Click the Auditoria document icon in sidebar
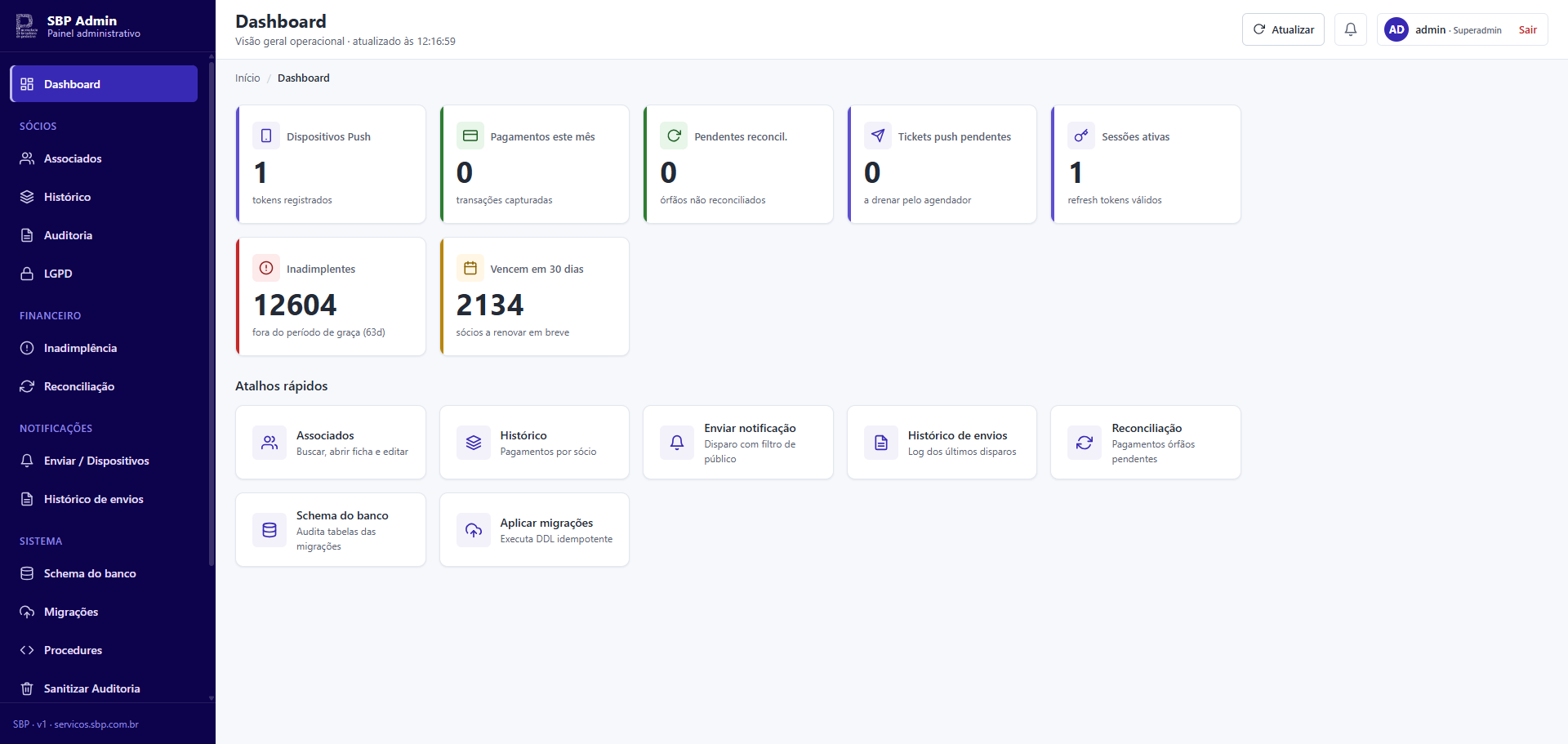The width and height of the screenshot is (1568, 744). click(x=27, y=235)
